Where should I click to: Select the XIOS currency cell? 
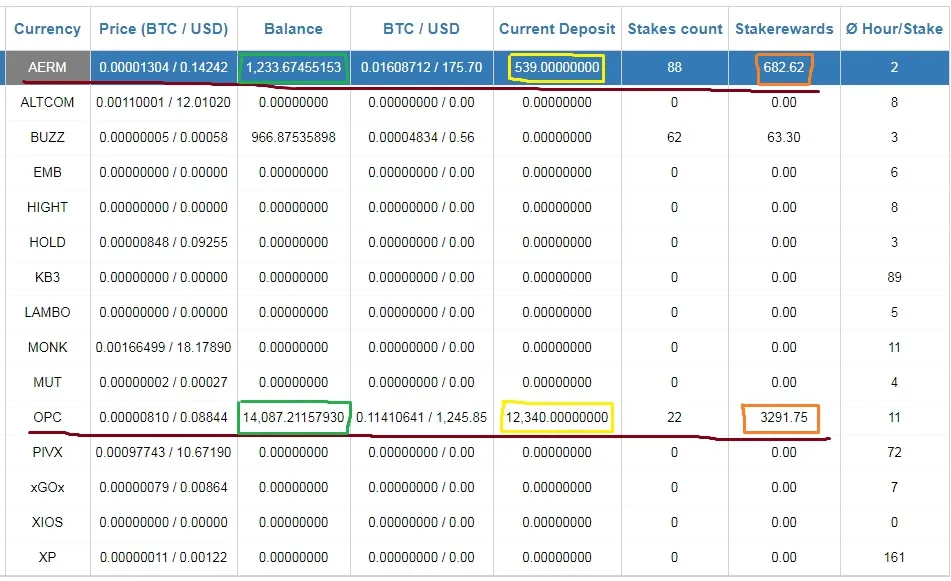(x=47, y=522)
